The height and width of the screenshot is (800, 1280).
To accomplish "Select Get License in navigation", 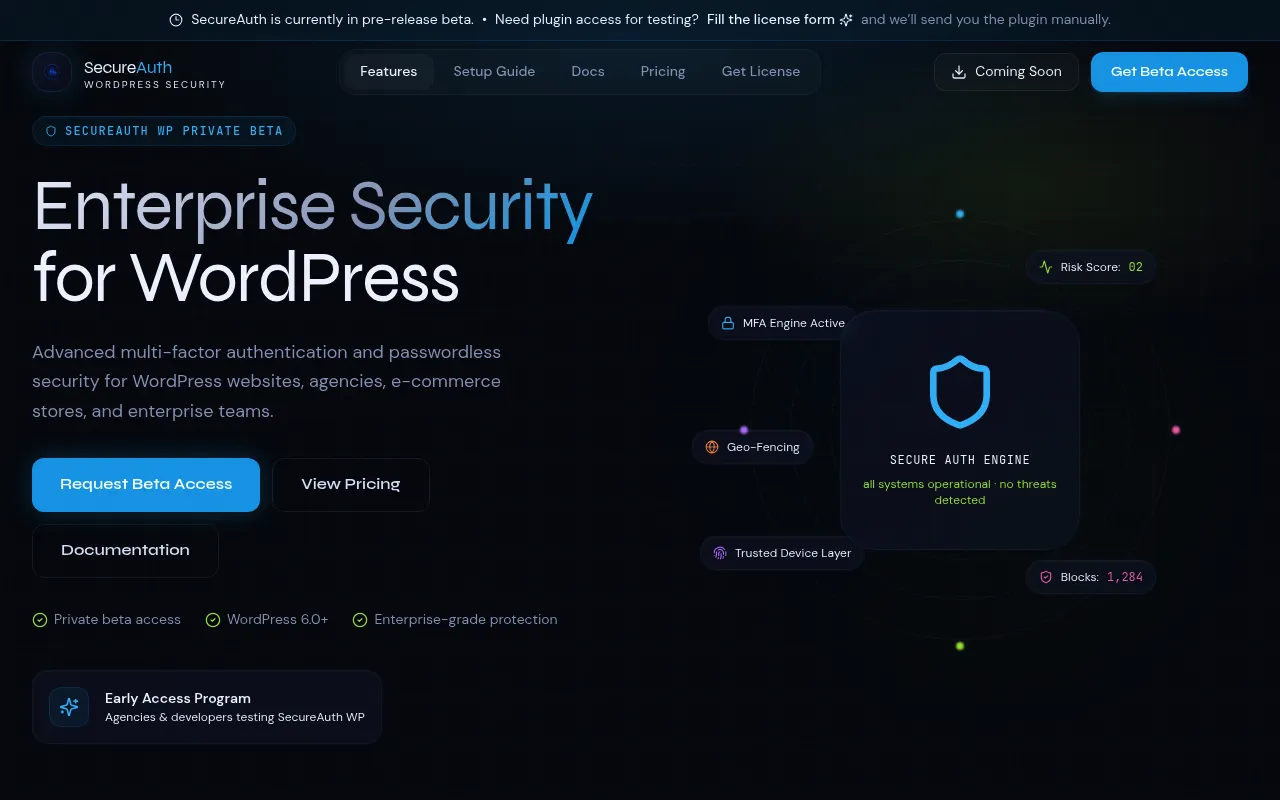I will (x=761, y=72).
